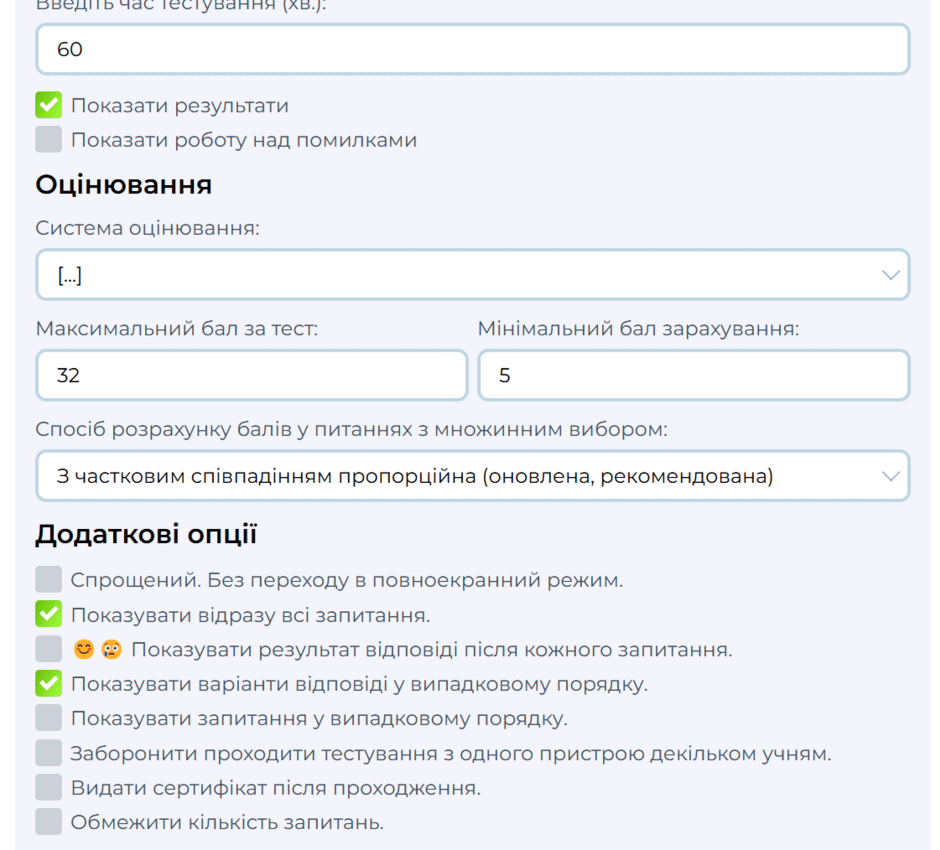
Task: Enable 'Видати сертифікат після проходження' checkbox
Action: coord(49,787)
